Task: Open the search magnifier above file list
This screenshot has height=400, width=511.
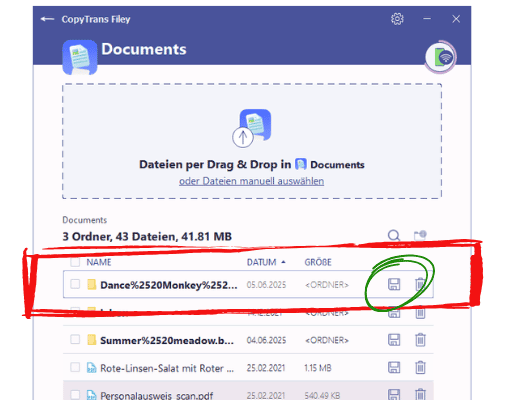Action: 394,236
